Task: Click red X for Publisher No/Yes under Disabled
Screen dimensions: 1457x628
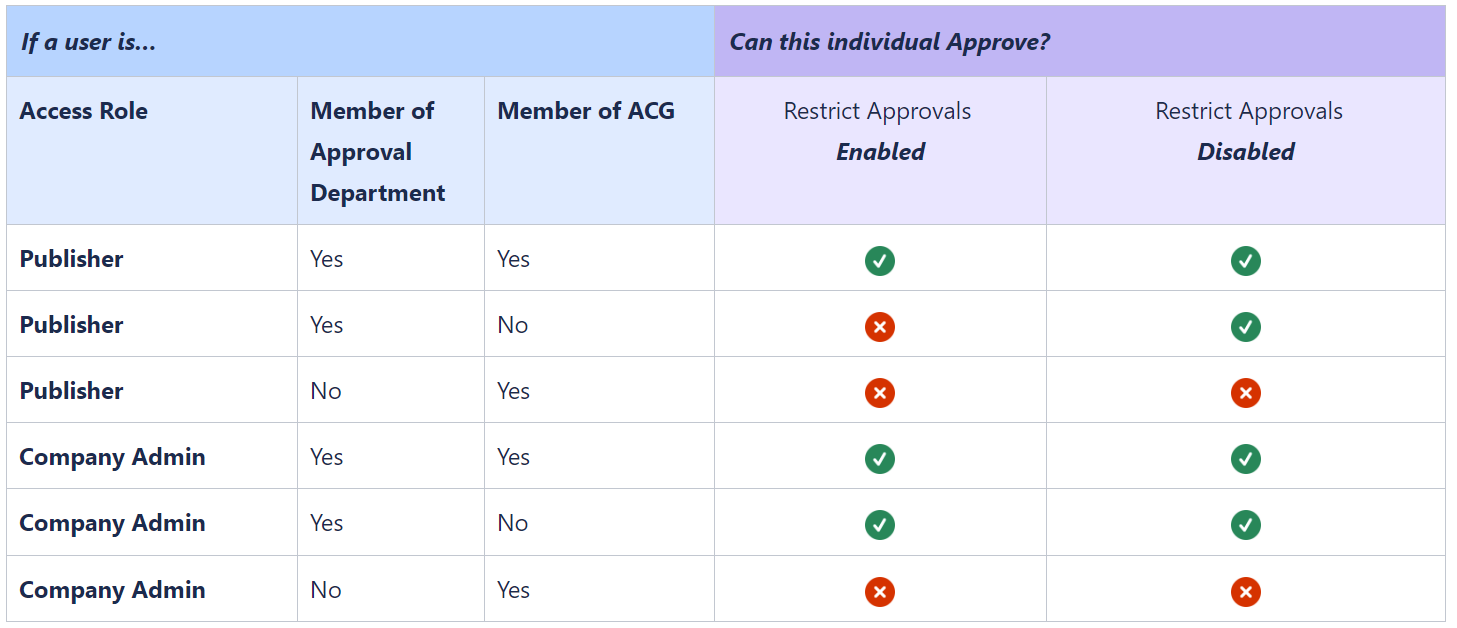Action: (x=1246, y=393)
